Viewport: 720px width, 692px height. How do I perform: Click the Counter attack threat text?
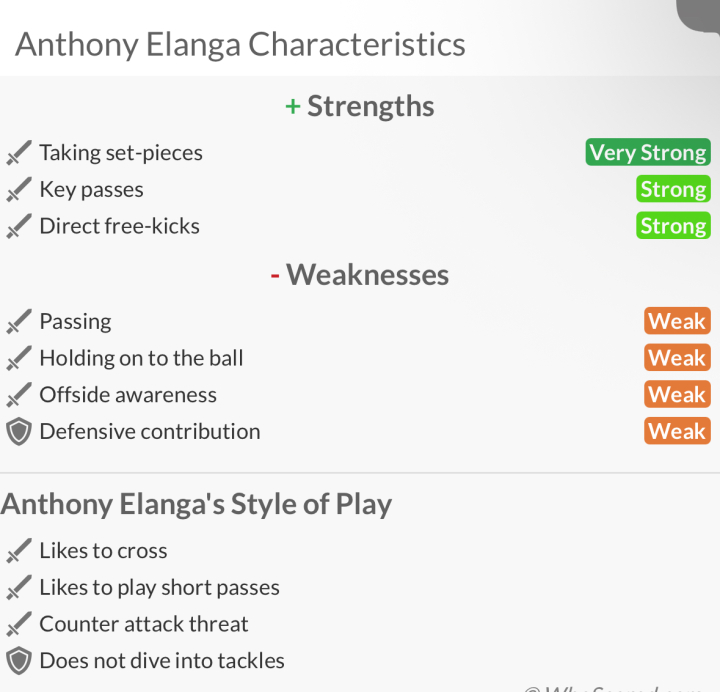144,624
